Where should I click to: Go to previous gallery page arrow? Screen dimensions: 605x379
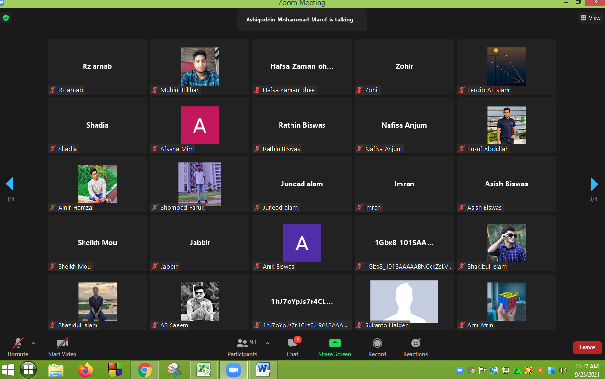pos(10,184)
